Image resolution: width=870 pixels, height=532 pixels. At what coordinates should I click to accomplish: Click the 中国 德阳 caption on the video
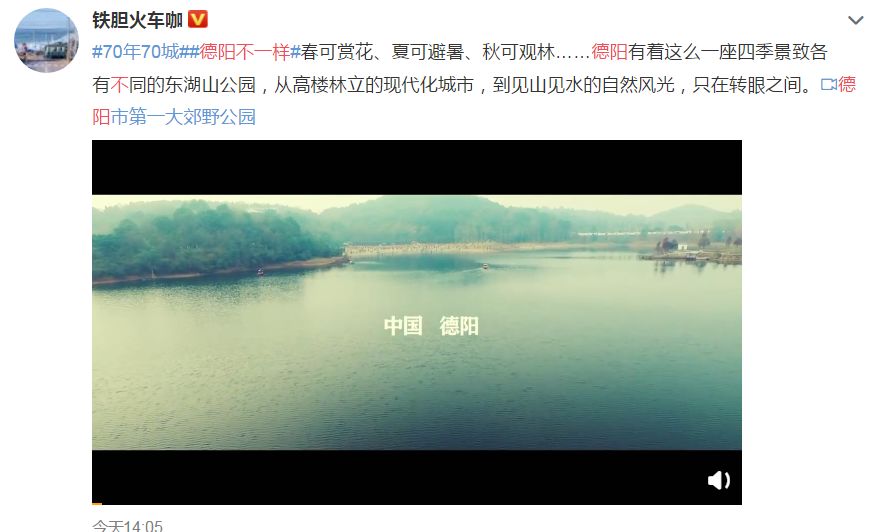(431, 326)
